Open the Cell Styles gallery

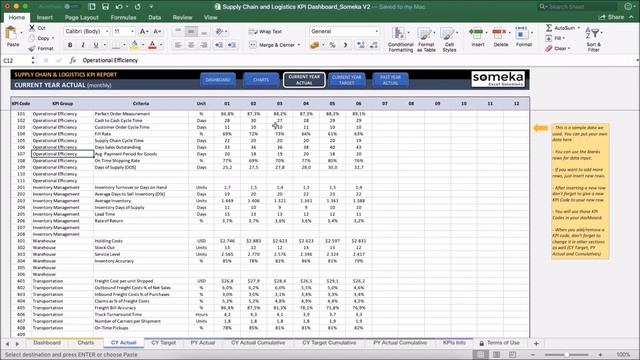point(449,40)
